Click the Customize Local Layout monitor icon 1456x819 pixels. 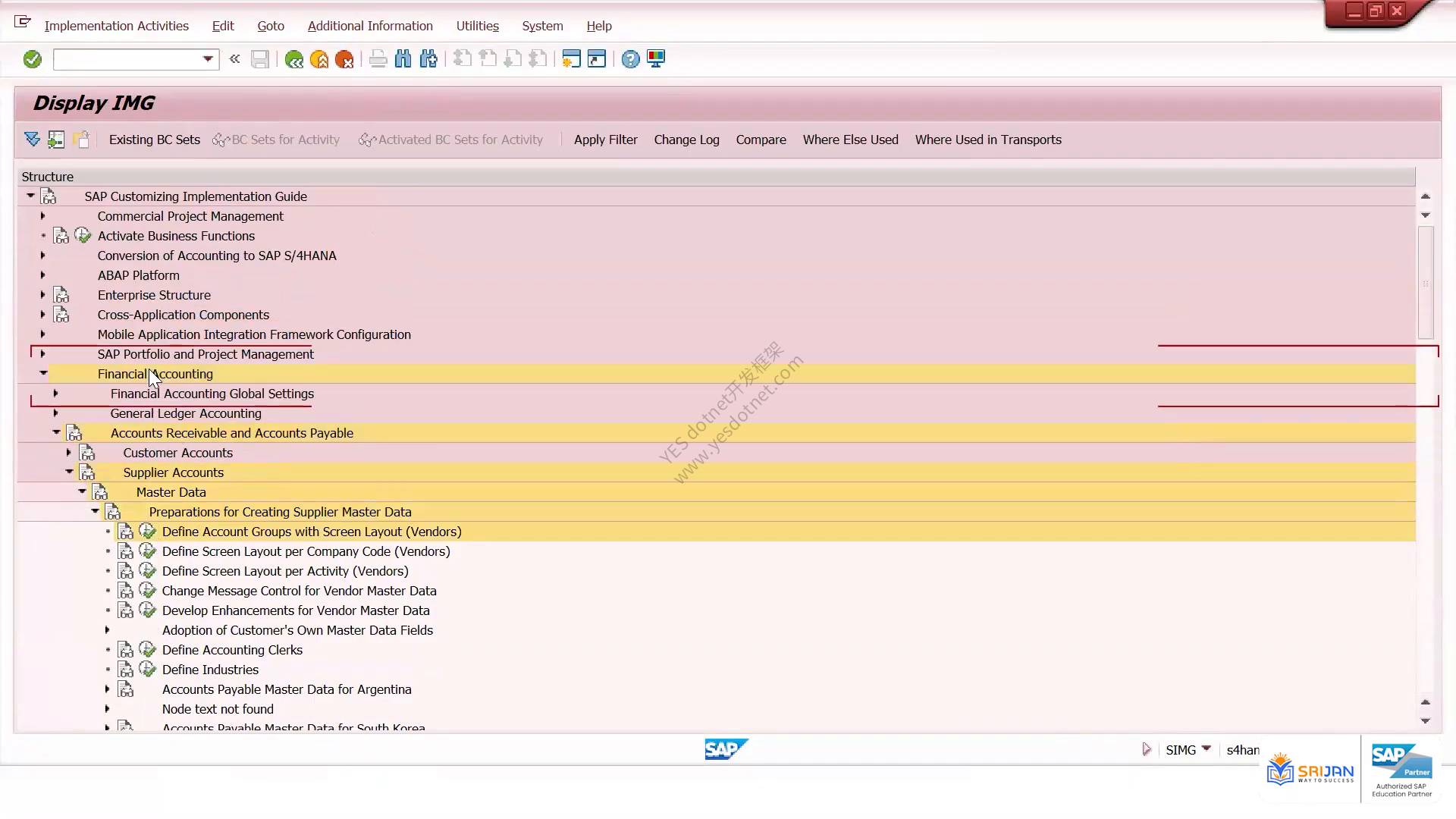tap(656, 59)
